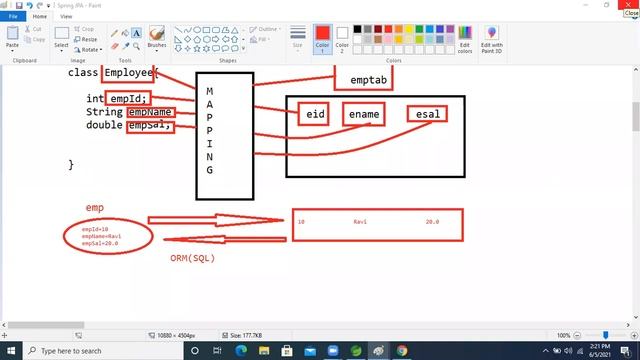Viewport: 640px width, 360px height.
Task: Click the Windows Start button
Action: [x=11, y=351]
